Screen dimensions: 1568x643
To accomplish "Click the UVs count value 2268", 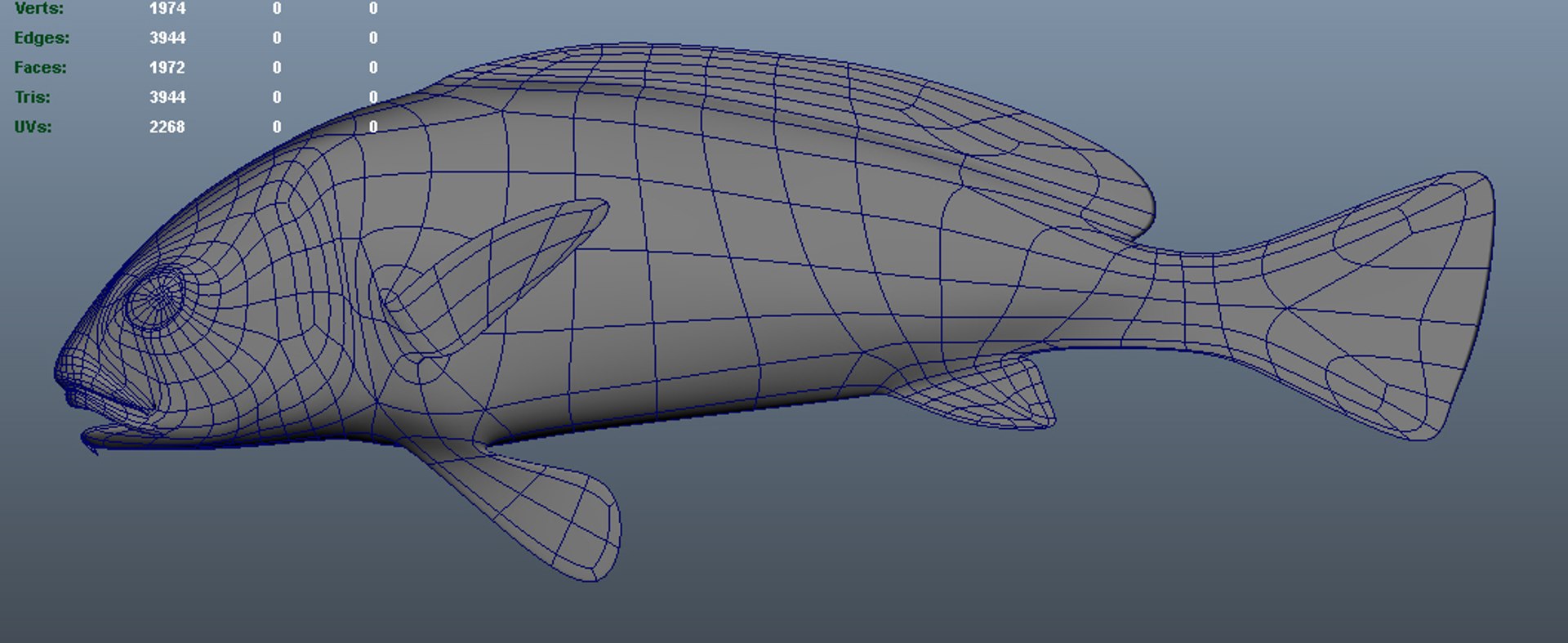I will pyautogui.click(x=167, y=127).
